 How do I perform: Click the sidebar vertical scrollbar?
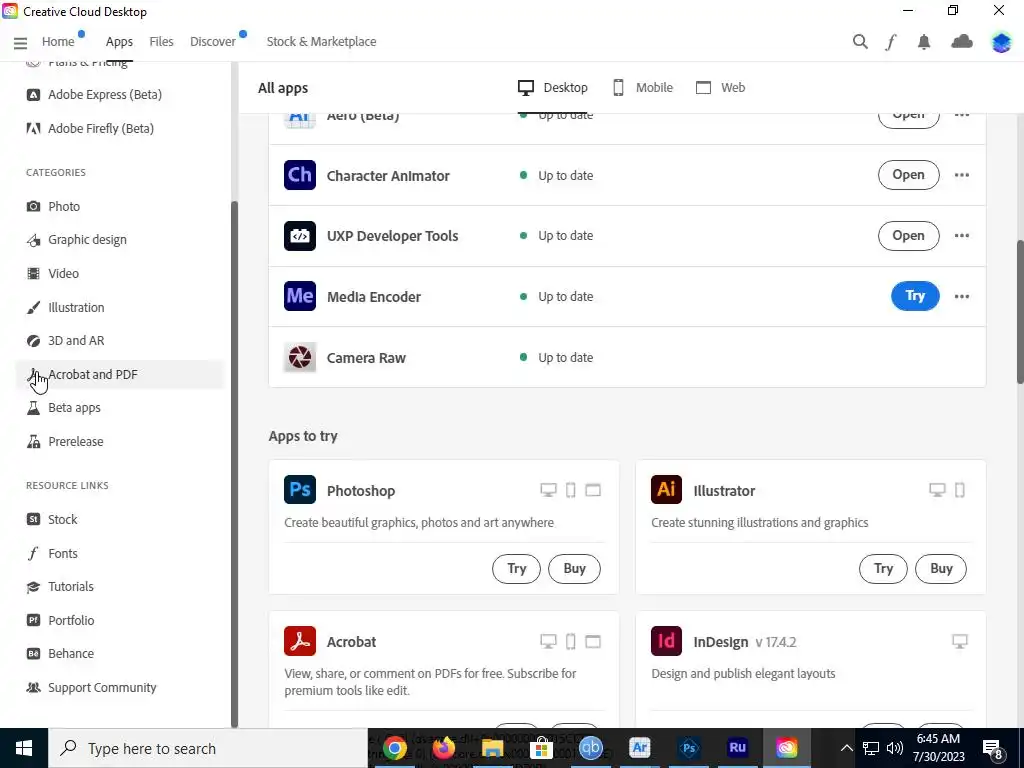(234, 464)
